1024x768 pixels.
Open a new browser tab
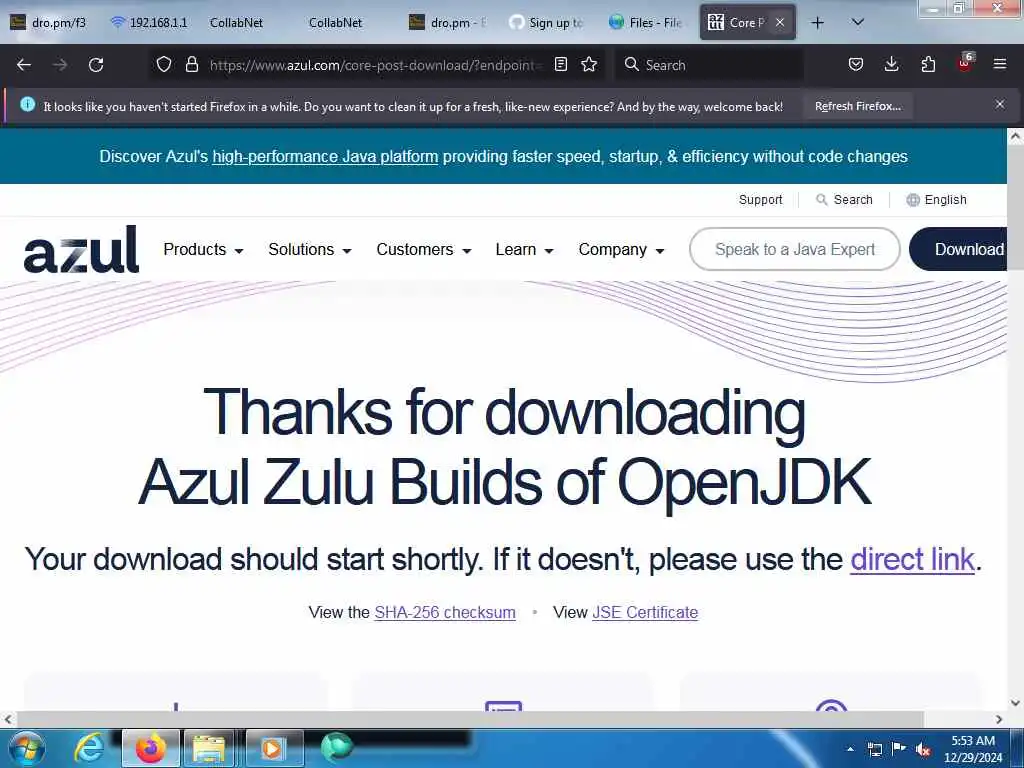point(817,23)
